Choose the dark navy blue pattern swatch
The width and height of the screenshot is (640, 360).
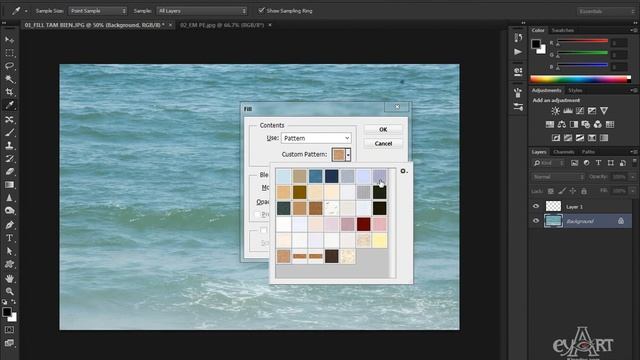coord(331,176)
